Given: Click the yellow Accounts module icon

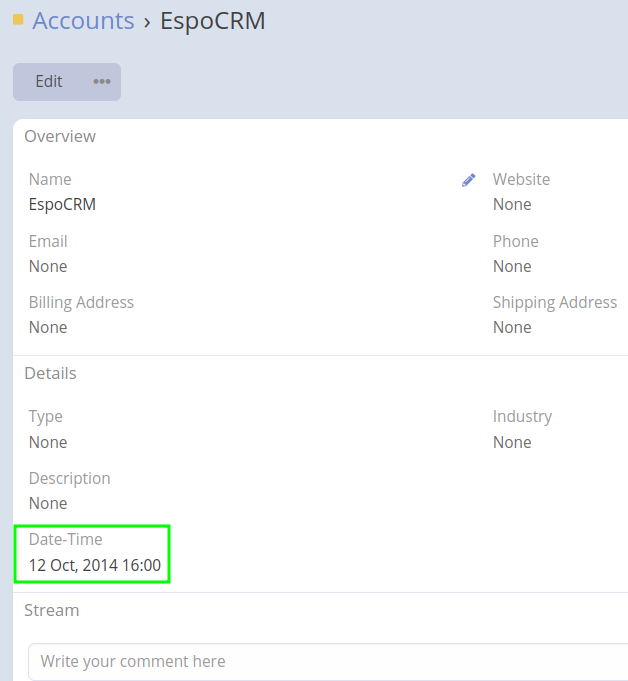Looking at the screenshot, I should click(18, 19).
